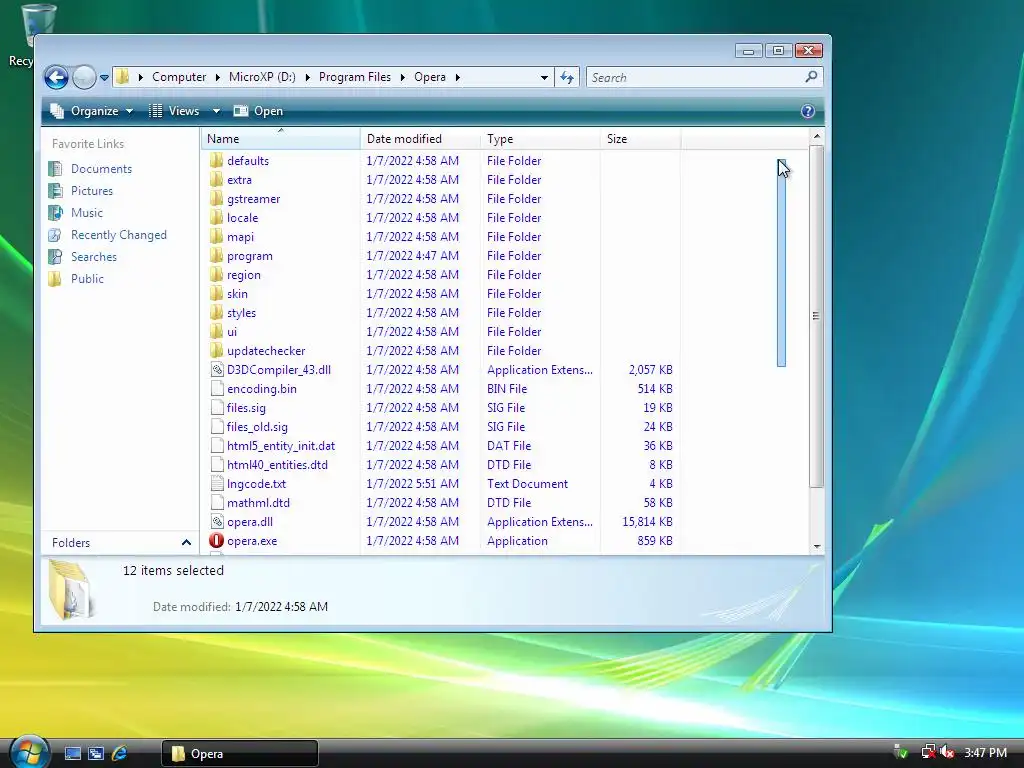Click the MicroXP (D:) breadcrumb segment
The width and height of the screenshot is (1024, 768).
tap(262, 77)
